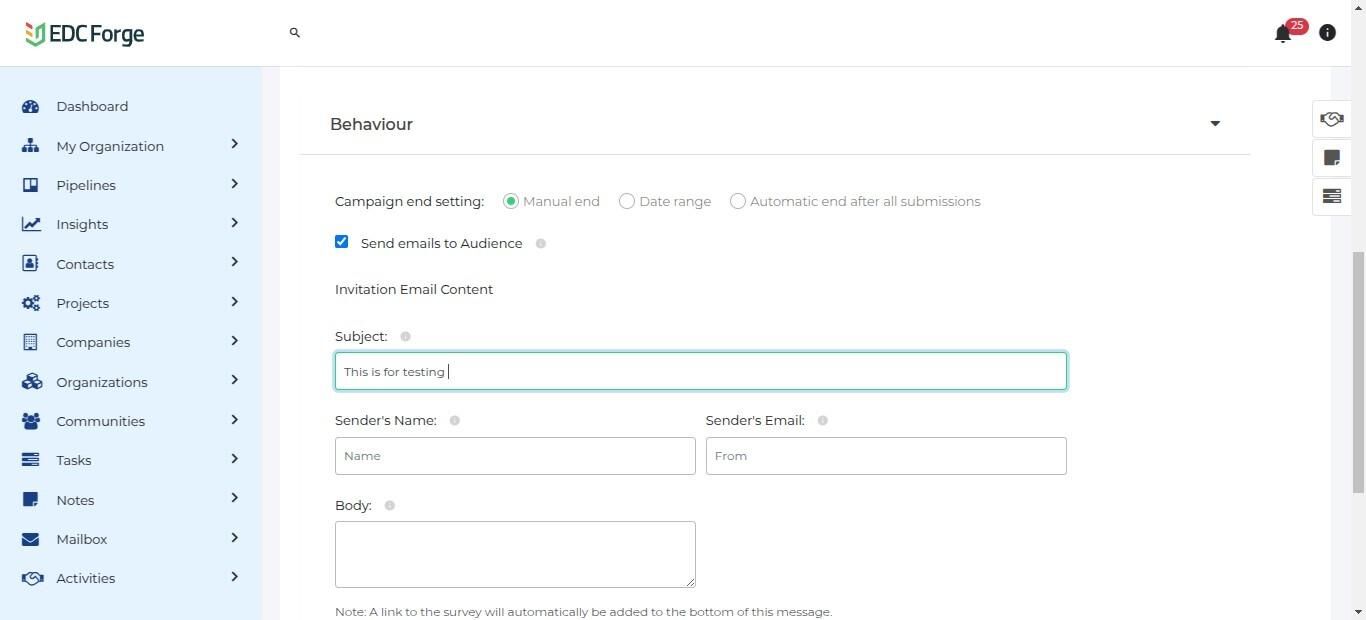Click the EDC Forge logo
The image size is (1366, 620).
tap(85, 34)
